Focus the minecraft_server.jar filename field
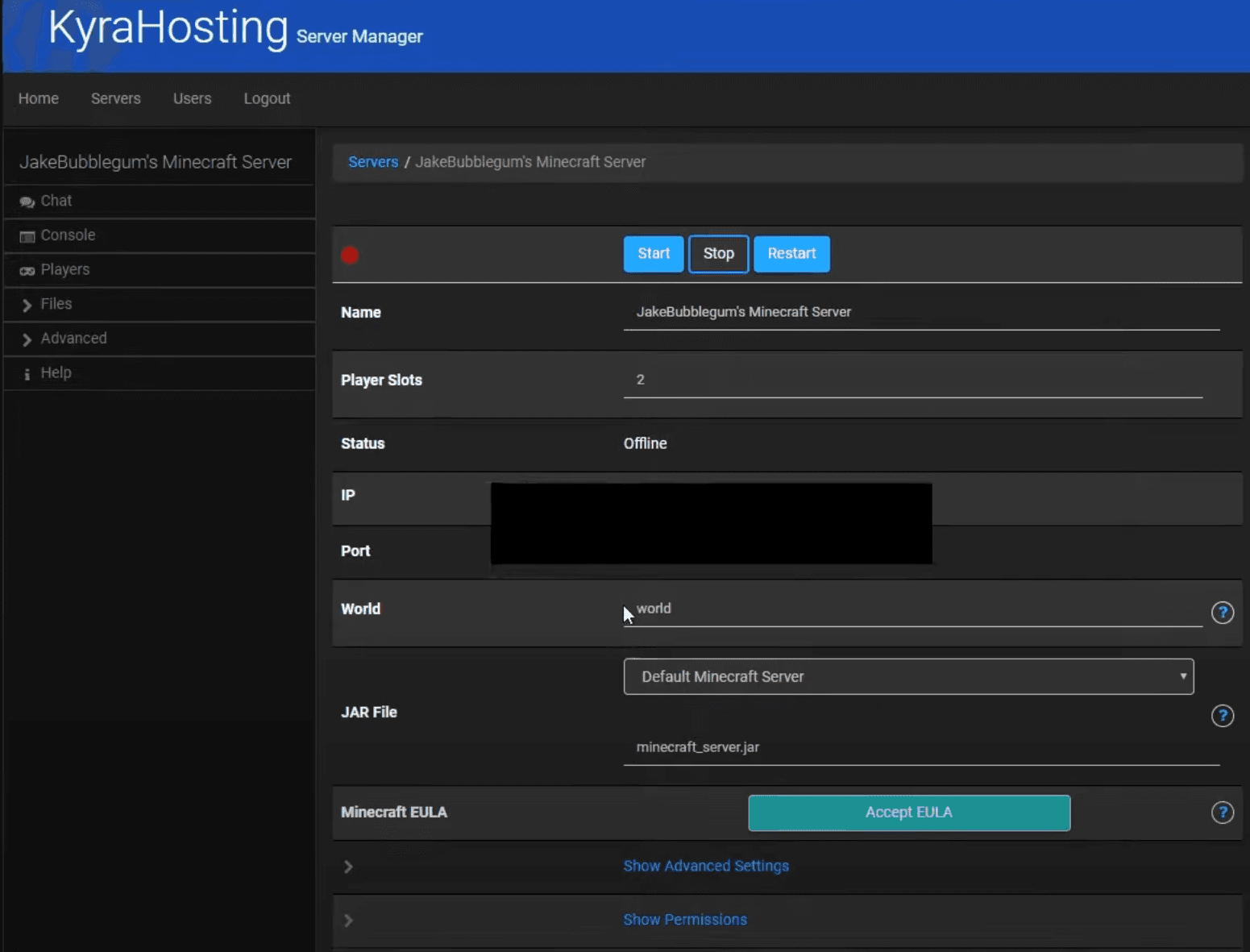Screen dimensions: 1250x952 [921, 748]
